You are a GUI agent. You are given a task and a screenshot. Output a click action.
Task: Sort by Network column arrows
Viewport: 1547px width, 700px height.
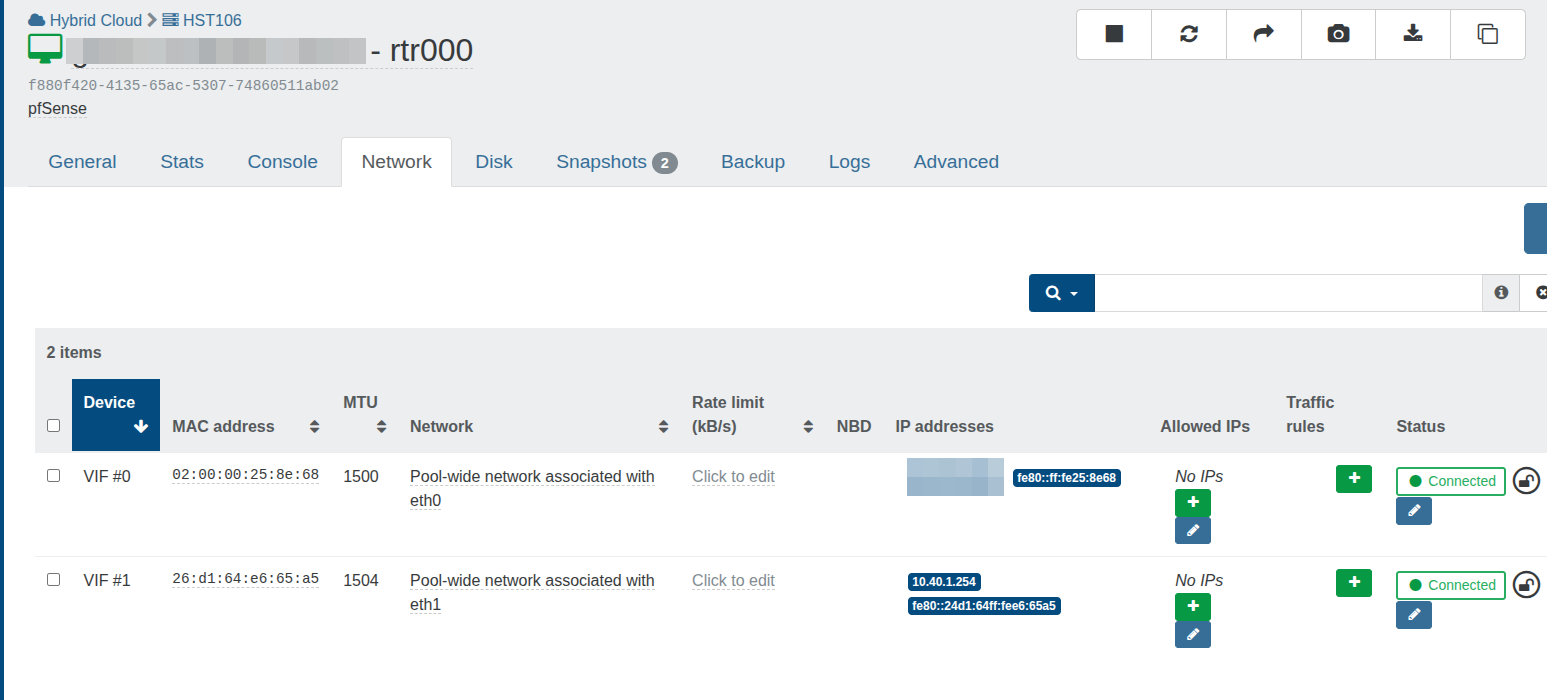pyautogui.click(x=663, y=427)
